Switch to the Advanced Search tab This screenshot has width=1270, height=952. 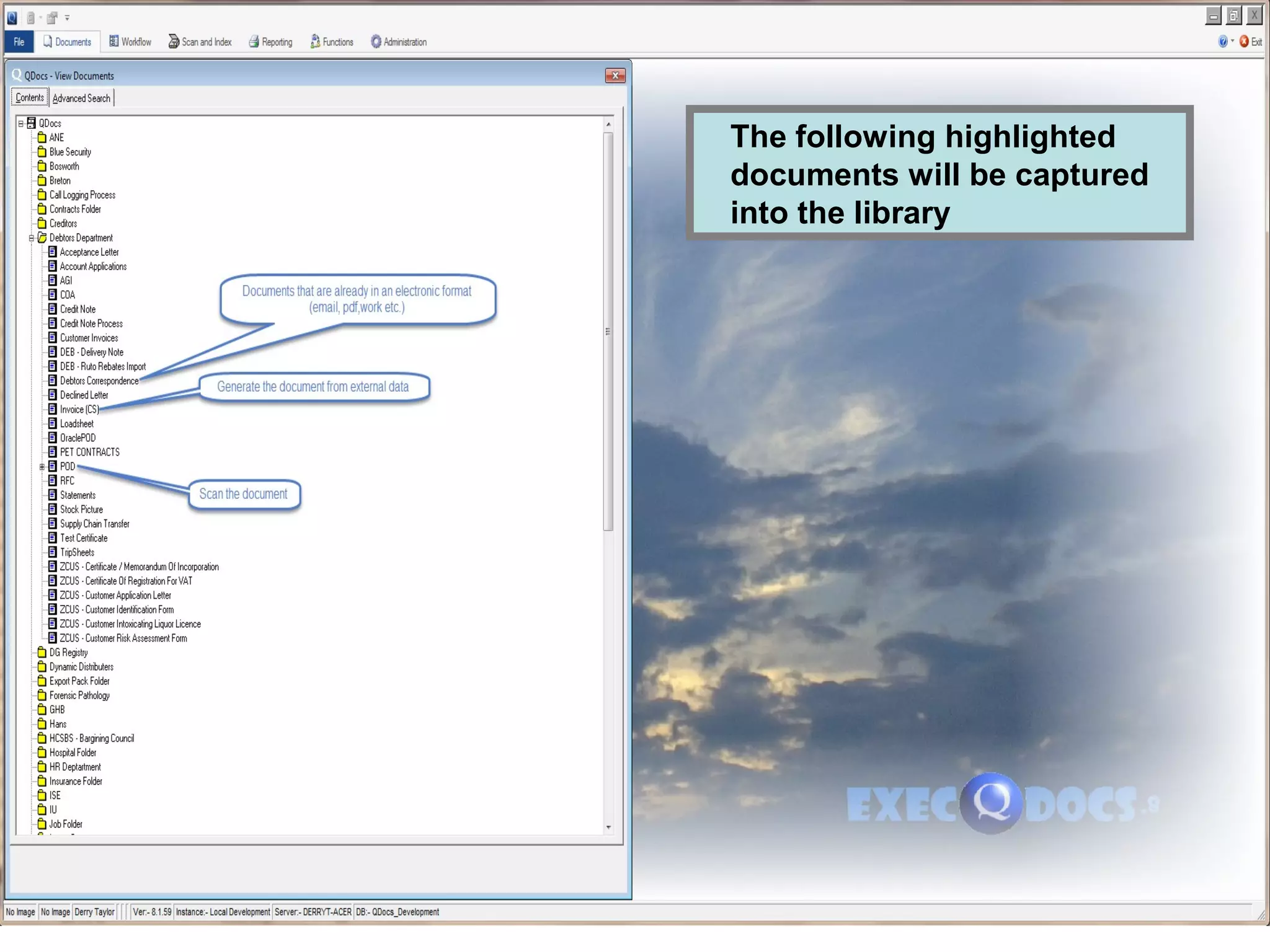point(81,98)
